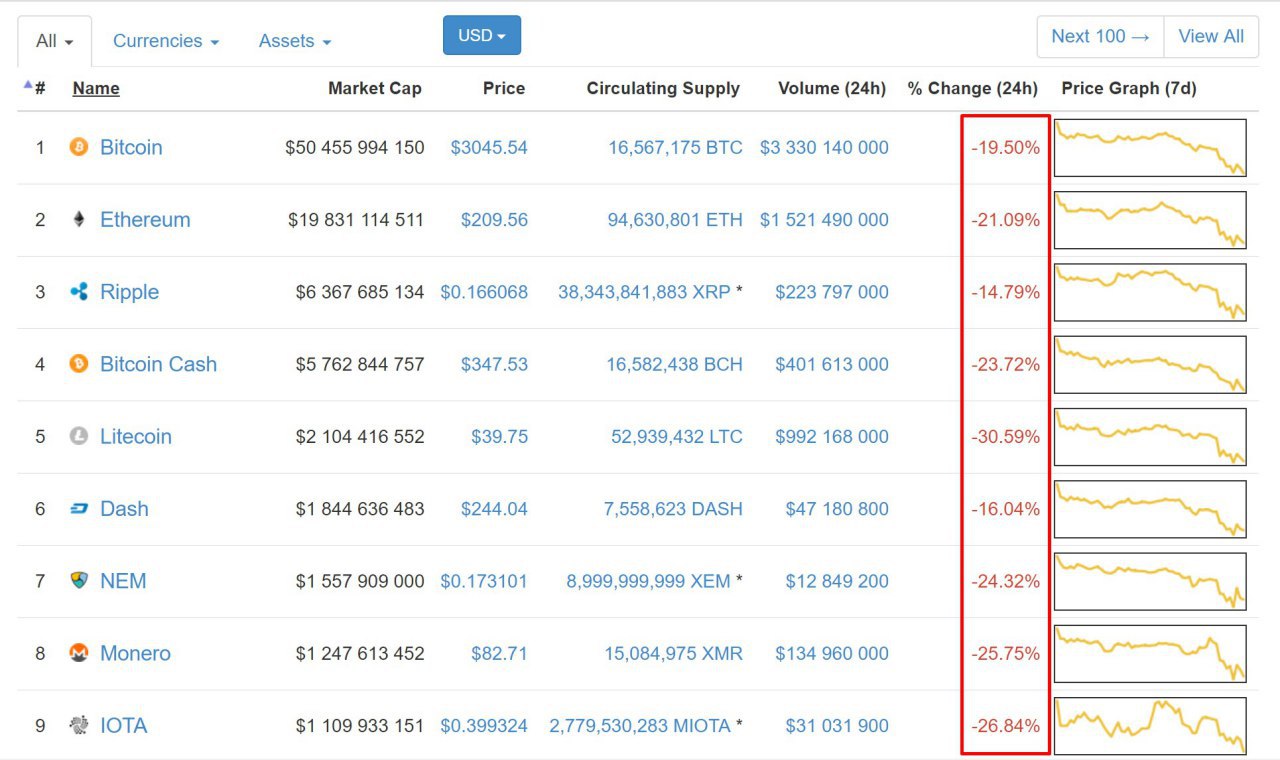This screenshot has height=760, width=1280.
Task: Open the IOTA name link
Action: 124,725
